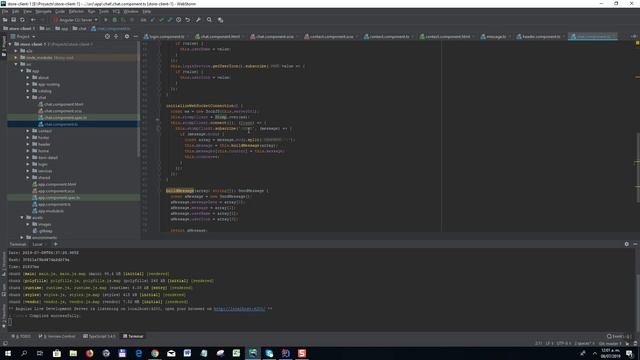Expand the shared folder
Screen dimensions: 640x360
pyautogui.click(x=28, y=178)
